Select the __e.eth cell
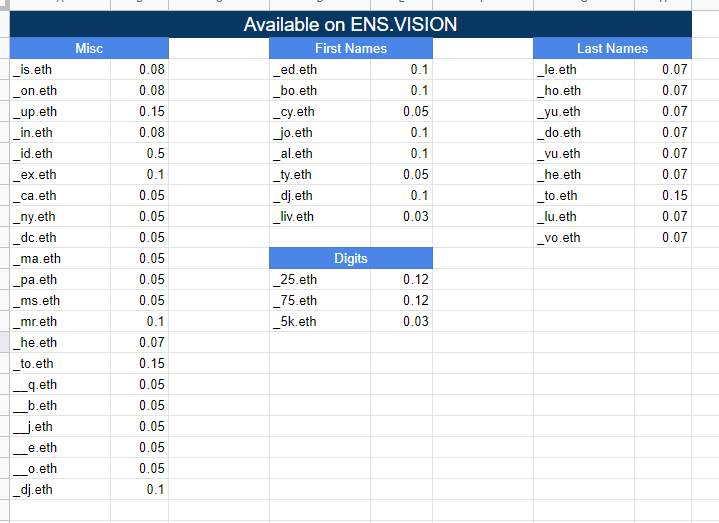Viewport: 719px width, 523px height. tap(60, 447)
